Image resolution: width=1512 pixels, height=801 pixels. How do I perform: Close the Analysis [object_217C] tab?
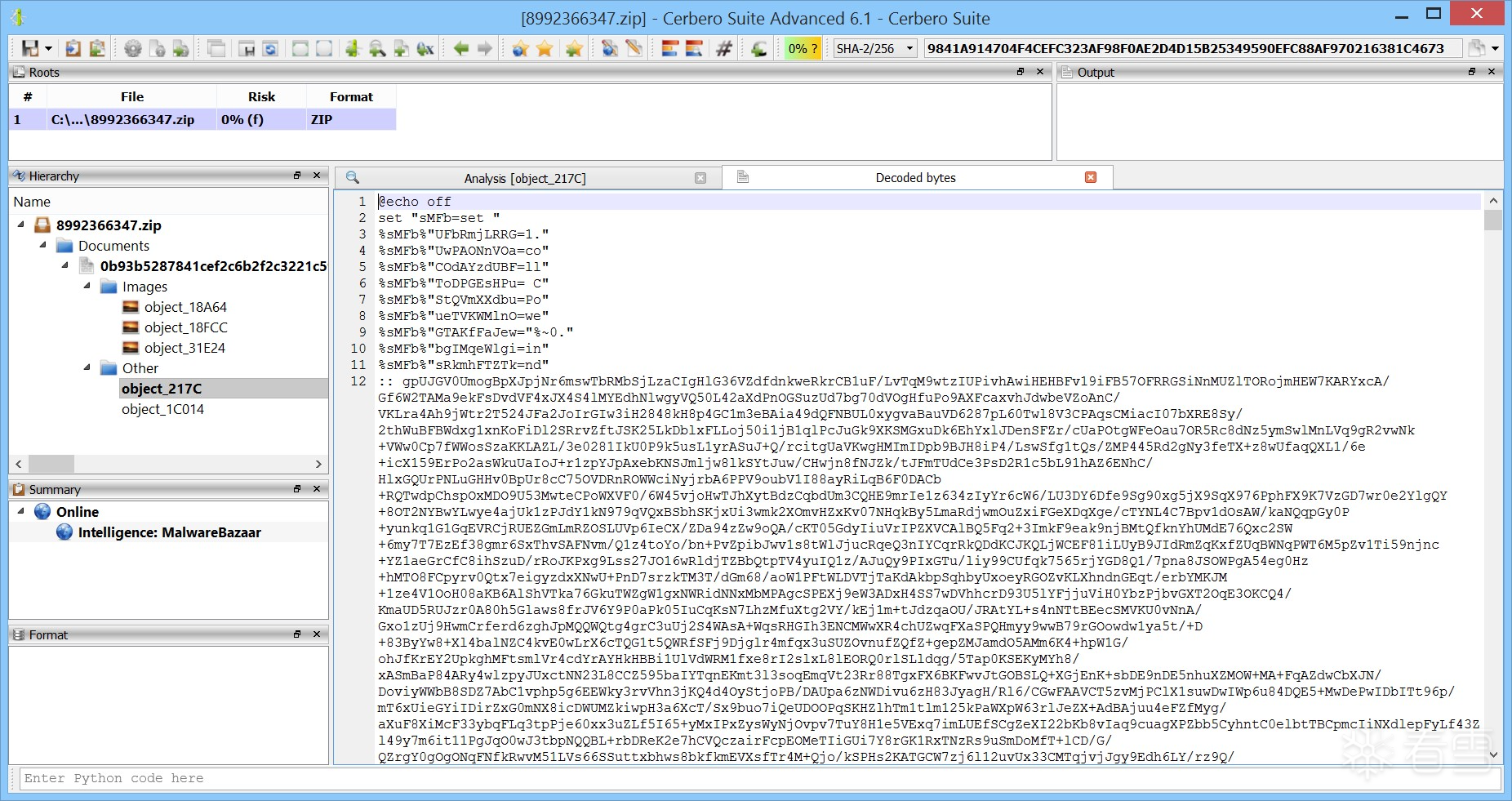tap(700, 178)
